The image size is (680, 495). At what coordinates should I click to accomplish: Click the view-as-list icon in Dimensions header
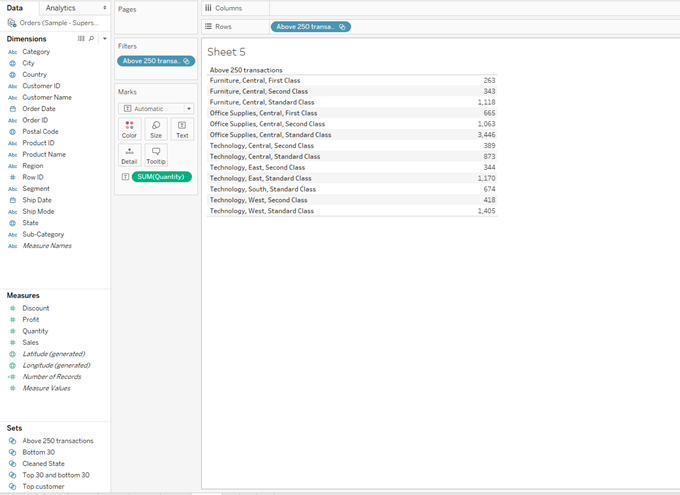pos(81,39)
